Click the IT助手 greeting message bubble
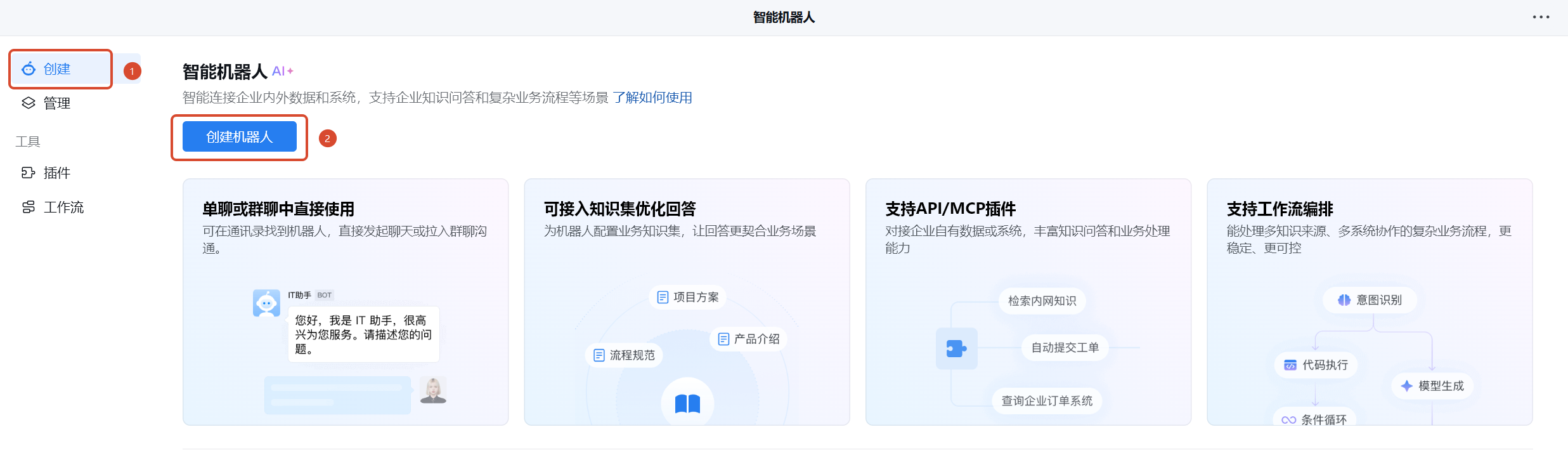 [363, 334]
